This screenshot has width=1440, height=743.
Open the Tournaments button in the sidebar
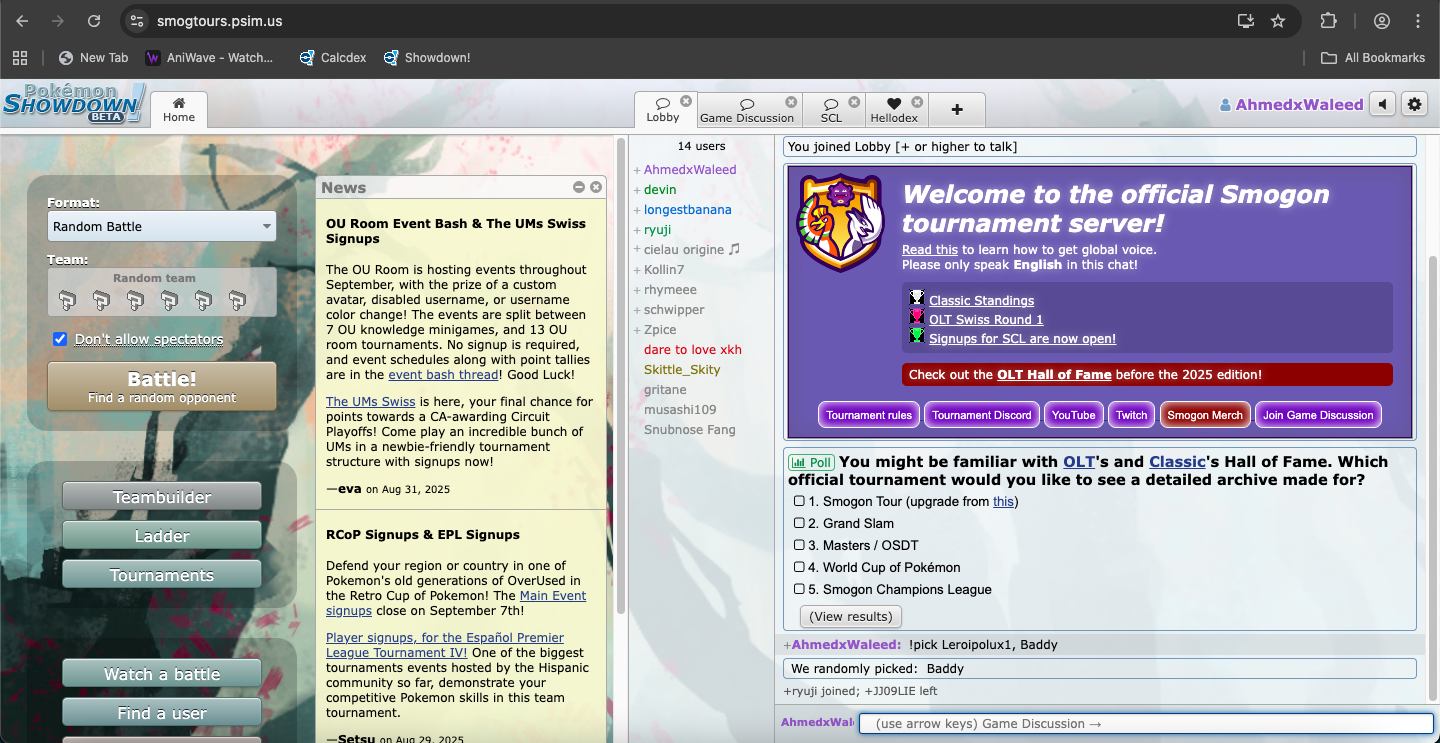[x=162, y=575]
